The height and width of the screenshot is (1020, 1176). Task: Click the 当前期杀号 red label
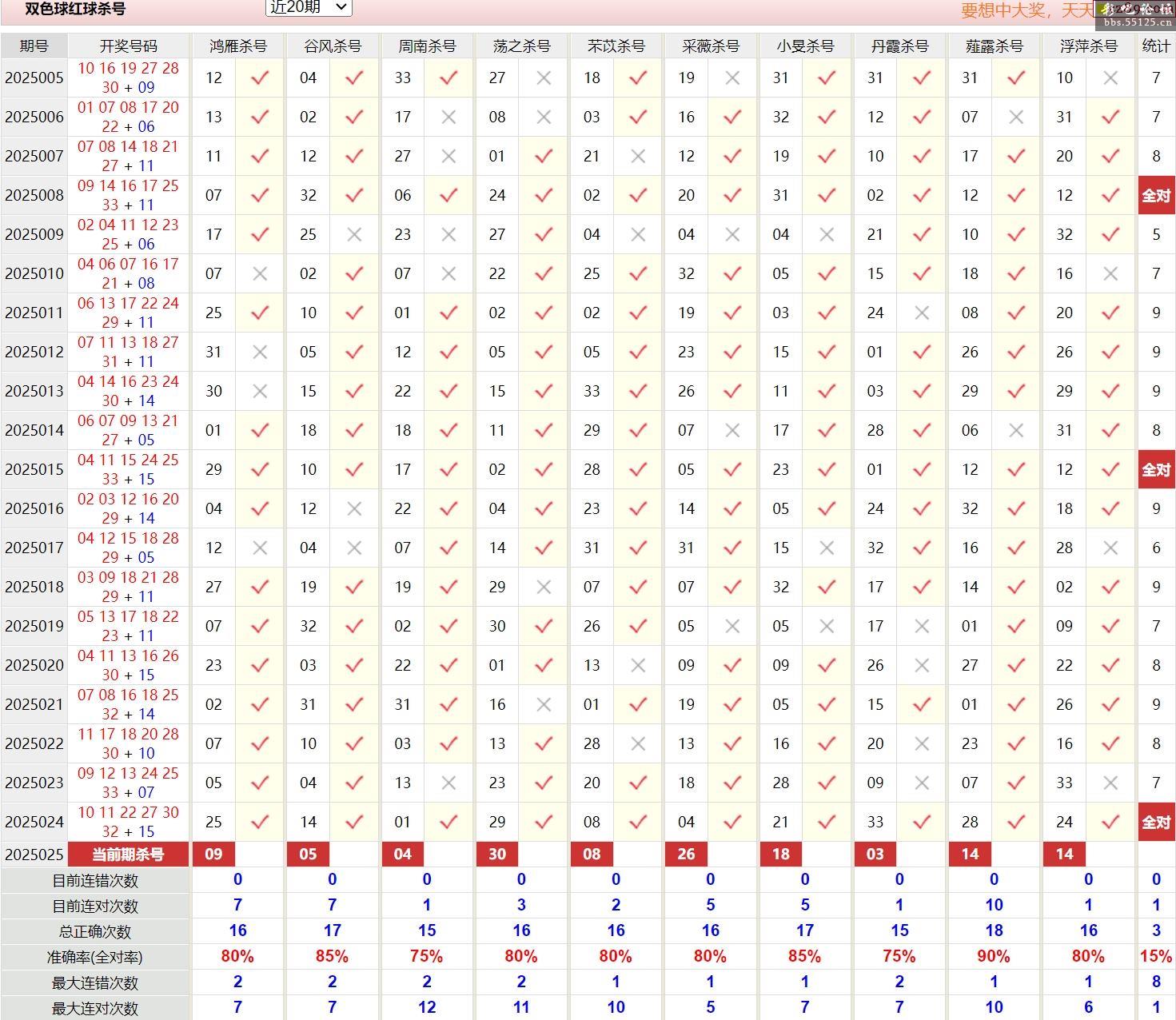coord(128,855)
